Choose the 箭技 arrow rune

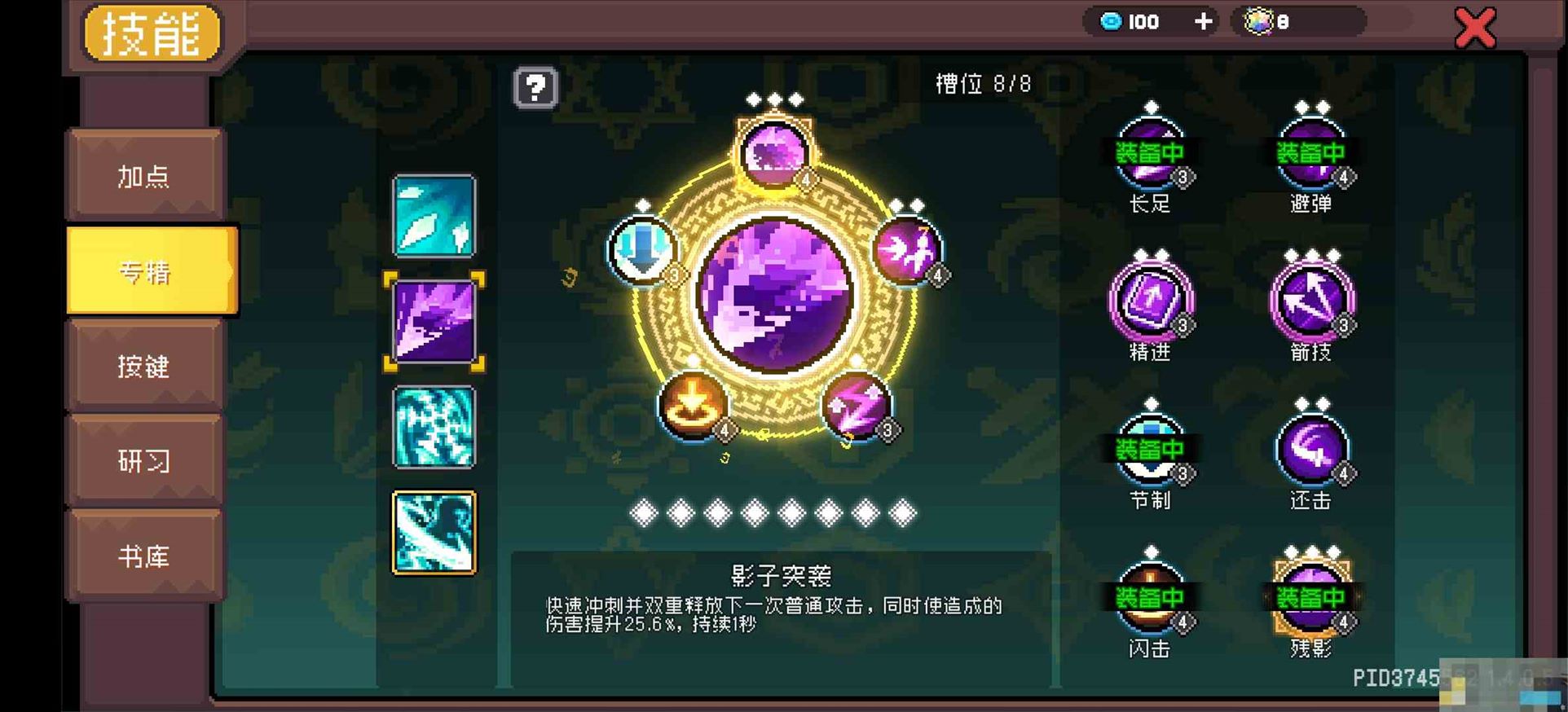click(x=1311, y=301)
